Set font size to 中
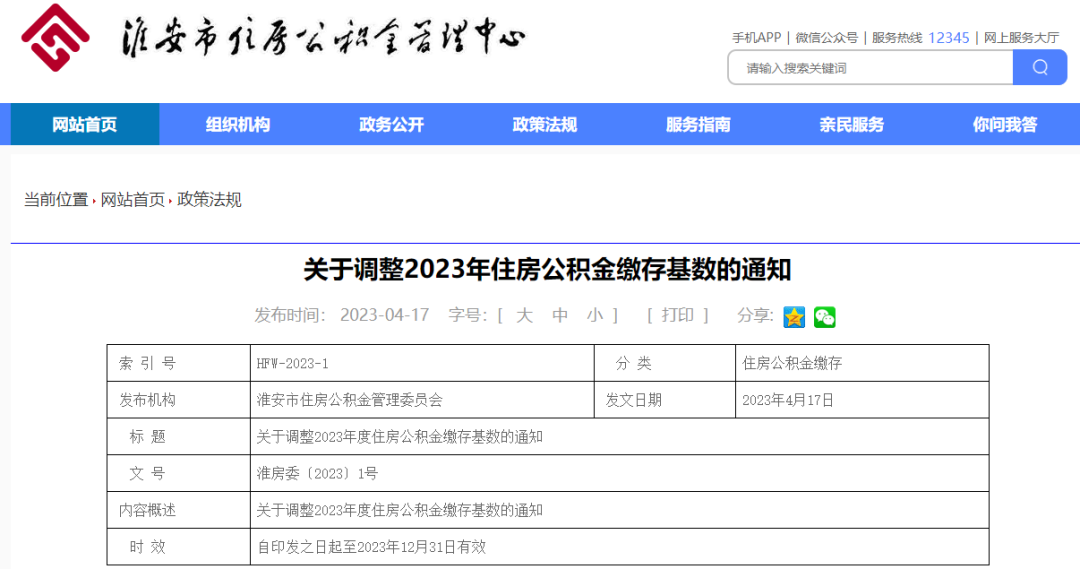Image resolution: width=1080 pixels, height=569 pixels. point(560,315)
